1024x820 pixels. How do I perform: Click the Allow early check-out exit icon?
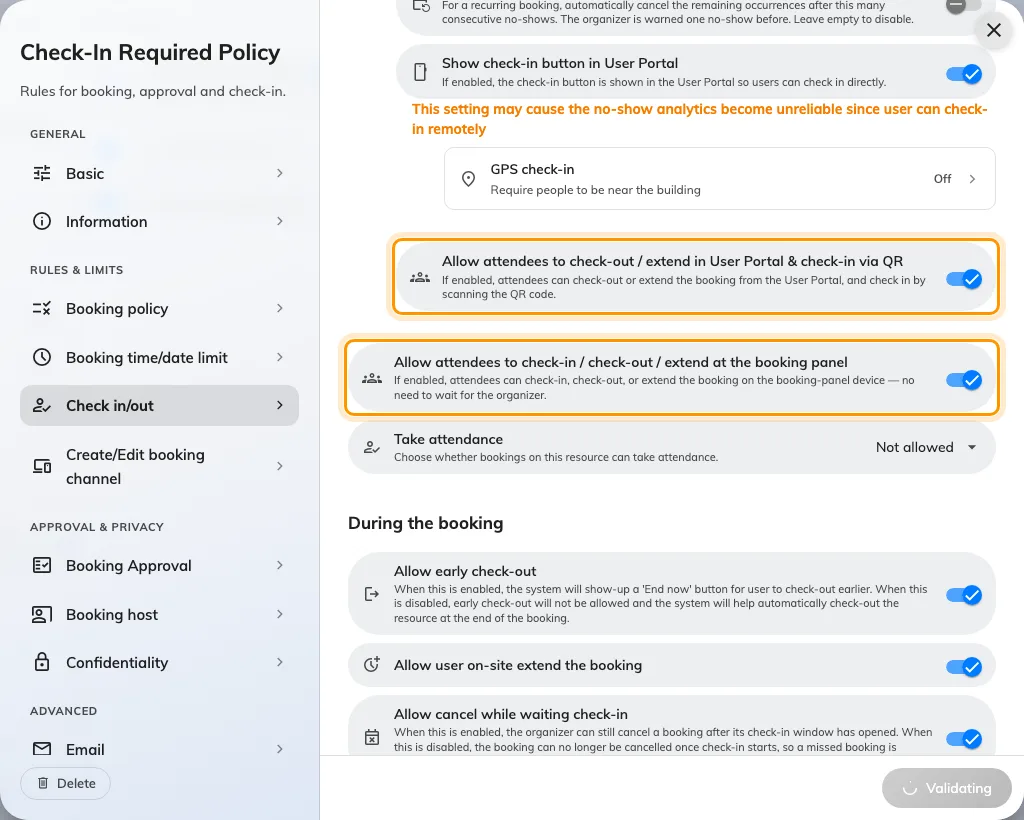372,594
